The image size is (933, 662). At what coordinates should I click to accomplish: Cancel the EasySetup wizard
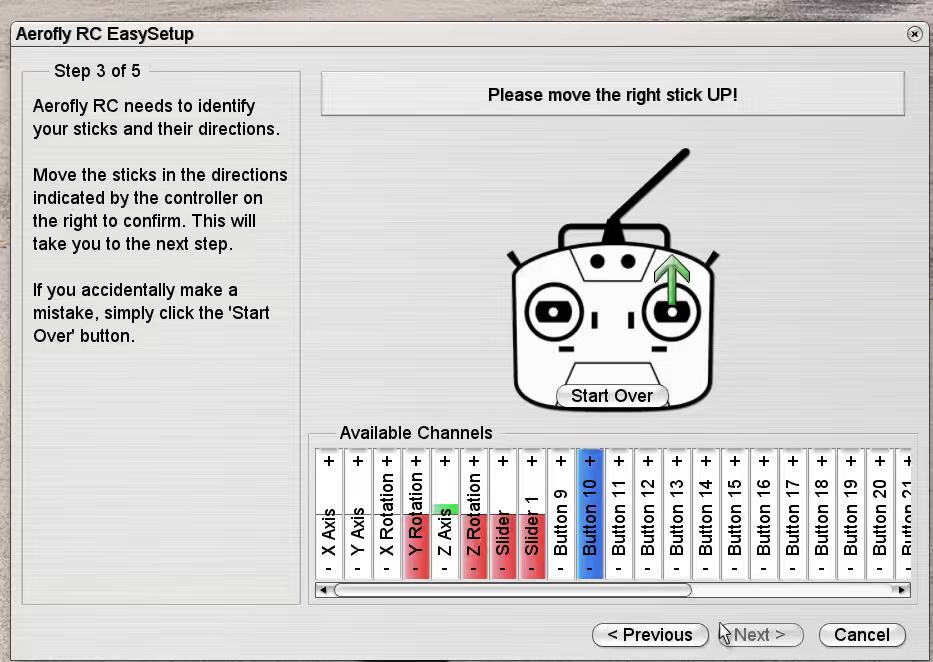tap(861, 635)
